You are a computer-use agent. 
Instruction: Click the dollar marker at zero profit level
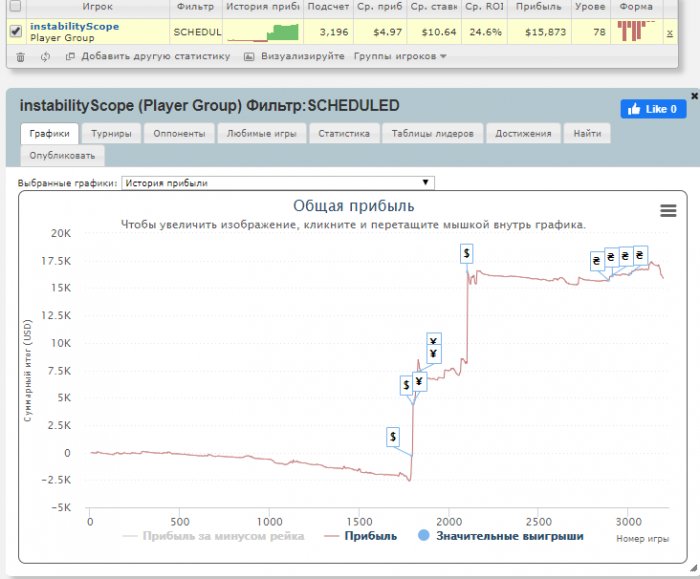392,437
